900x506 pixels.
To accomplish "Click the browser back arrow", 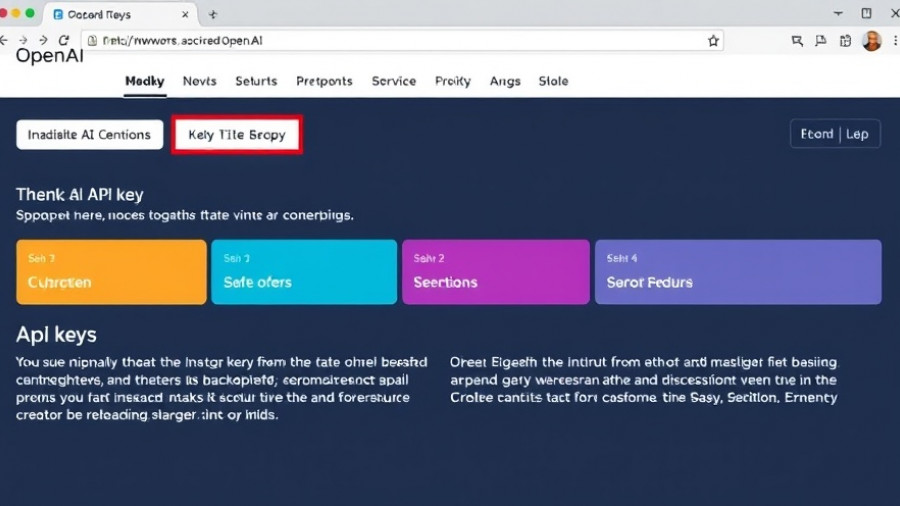I will [5, 40].
